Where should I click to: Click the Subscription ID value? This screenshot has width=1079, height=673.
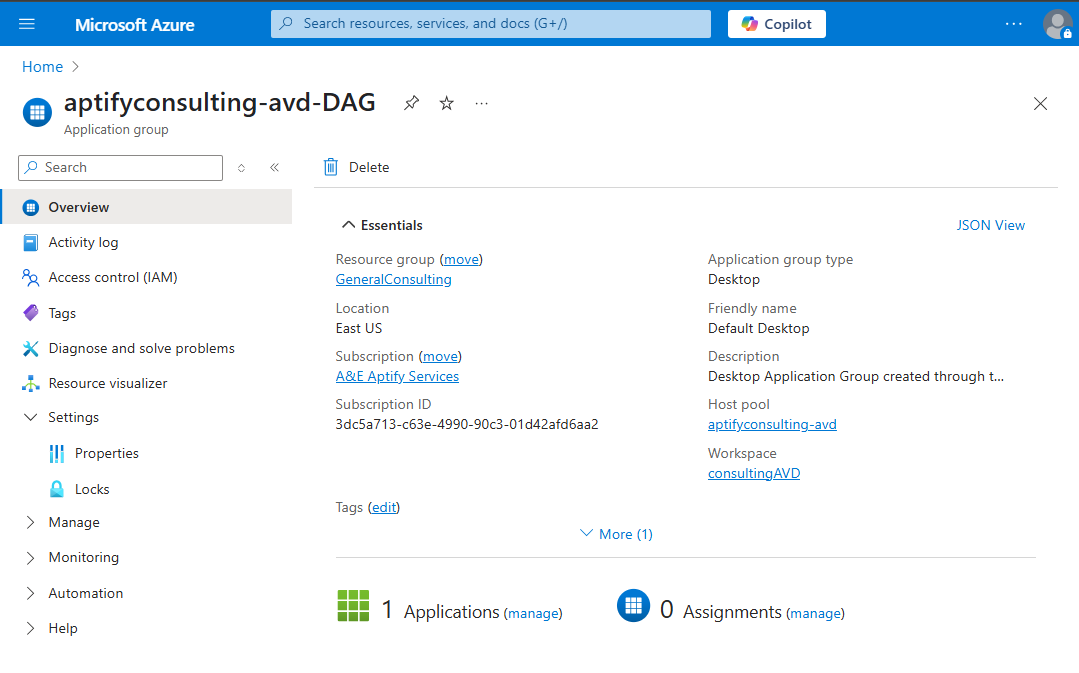467,425
